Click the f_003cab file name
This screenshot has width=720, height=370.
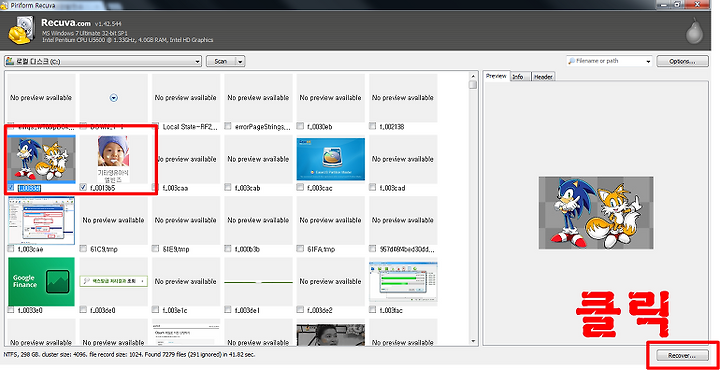(249, 188)
